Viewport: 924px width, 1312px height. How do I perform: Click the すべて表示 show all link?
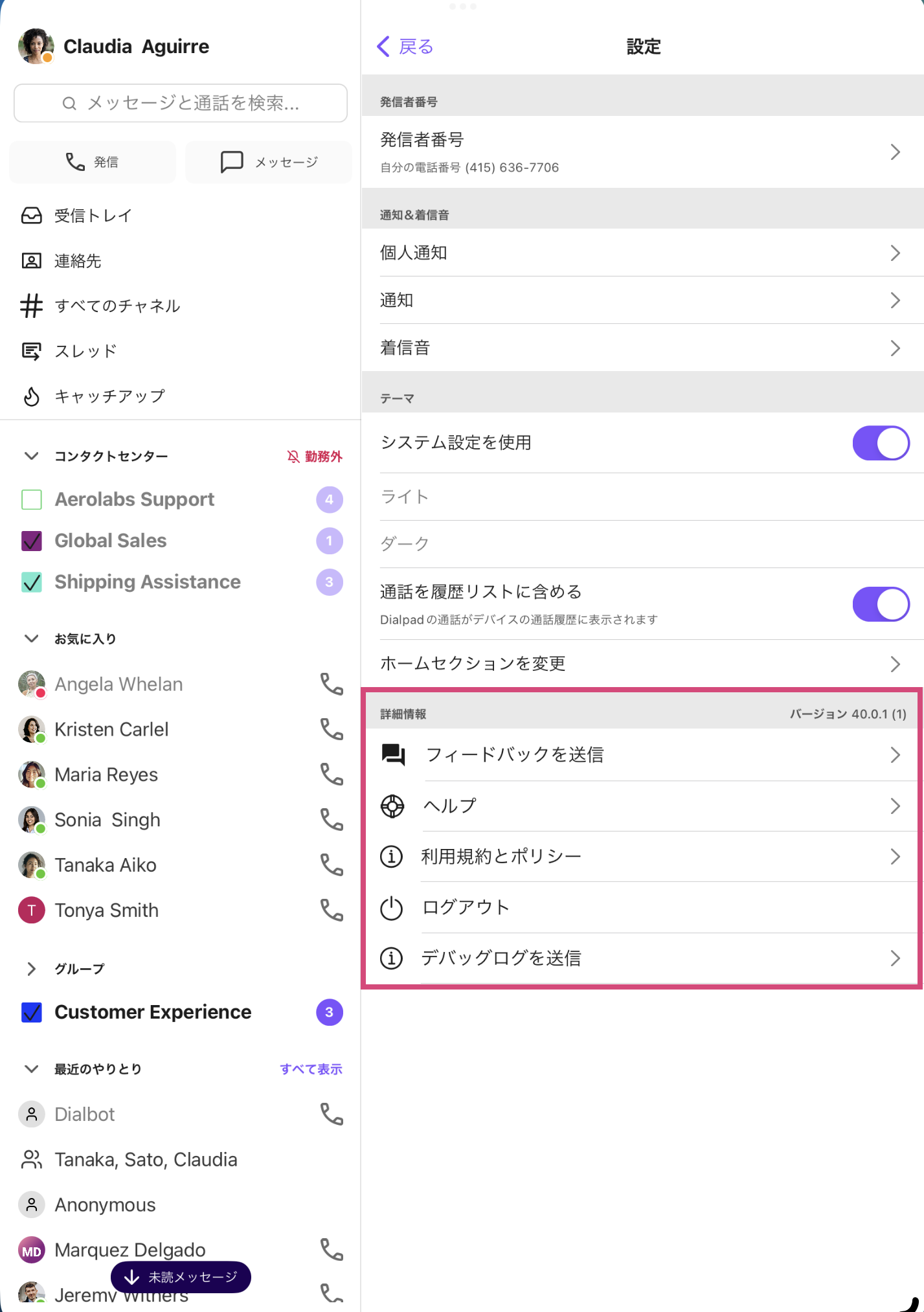[x=311, y=1069]
